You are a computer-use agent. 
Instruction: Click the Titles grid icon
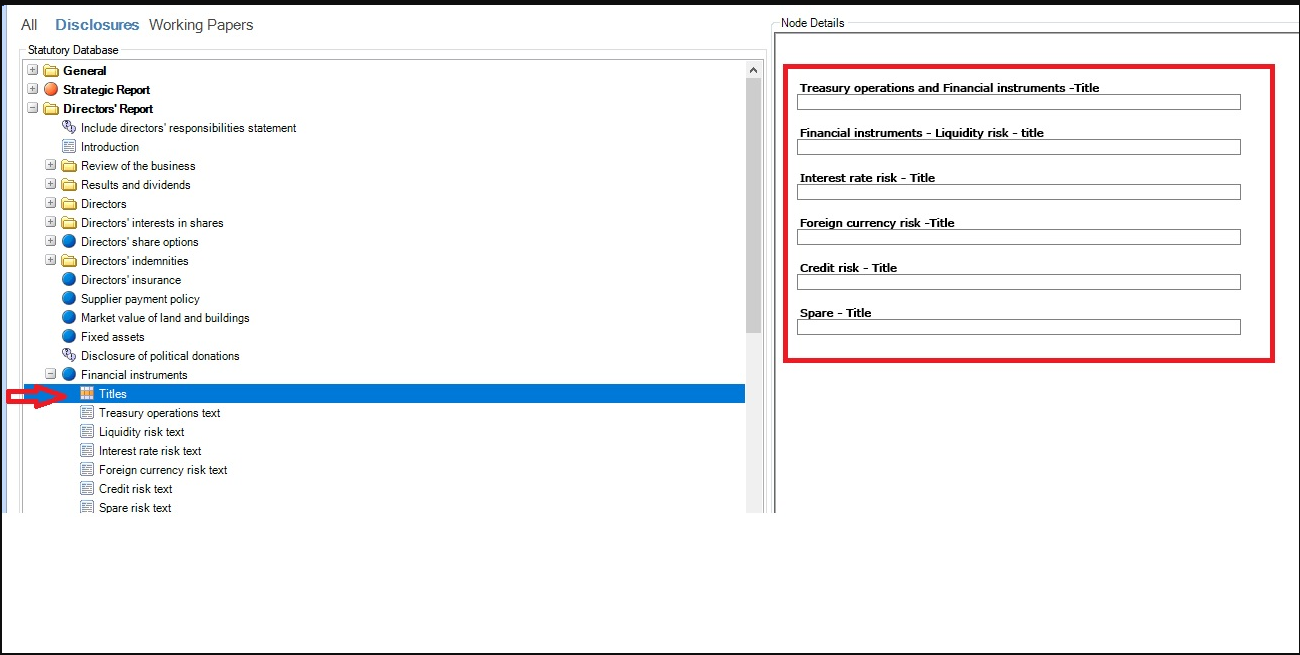tap(87, 394)
